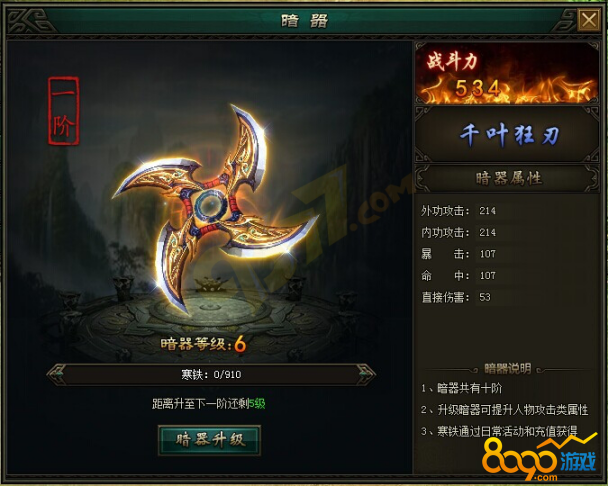Click the green 5级 remaining levels text
This screenshot has width=608, height=486.
(257, 404)
